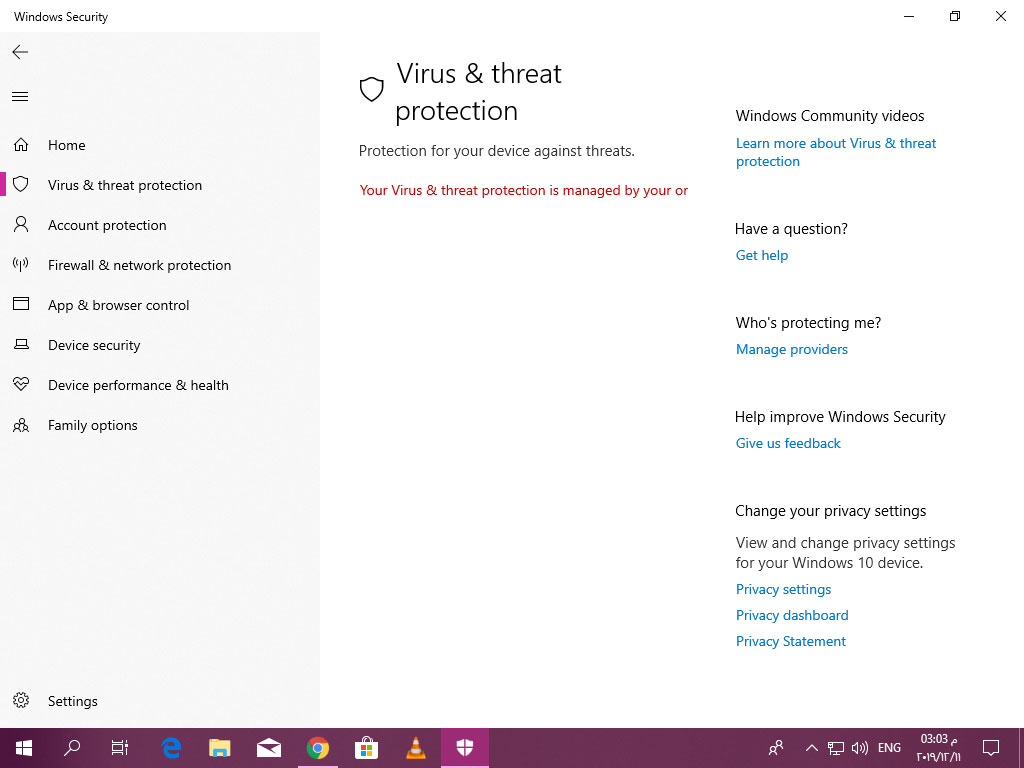Click the Give us feedback link
Viewport: 1024px width, 768px height.
point(788,443)
